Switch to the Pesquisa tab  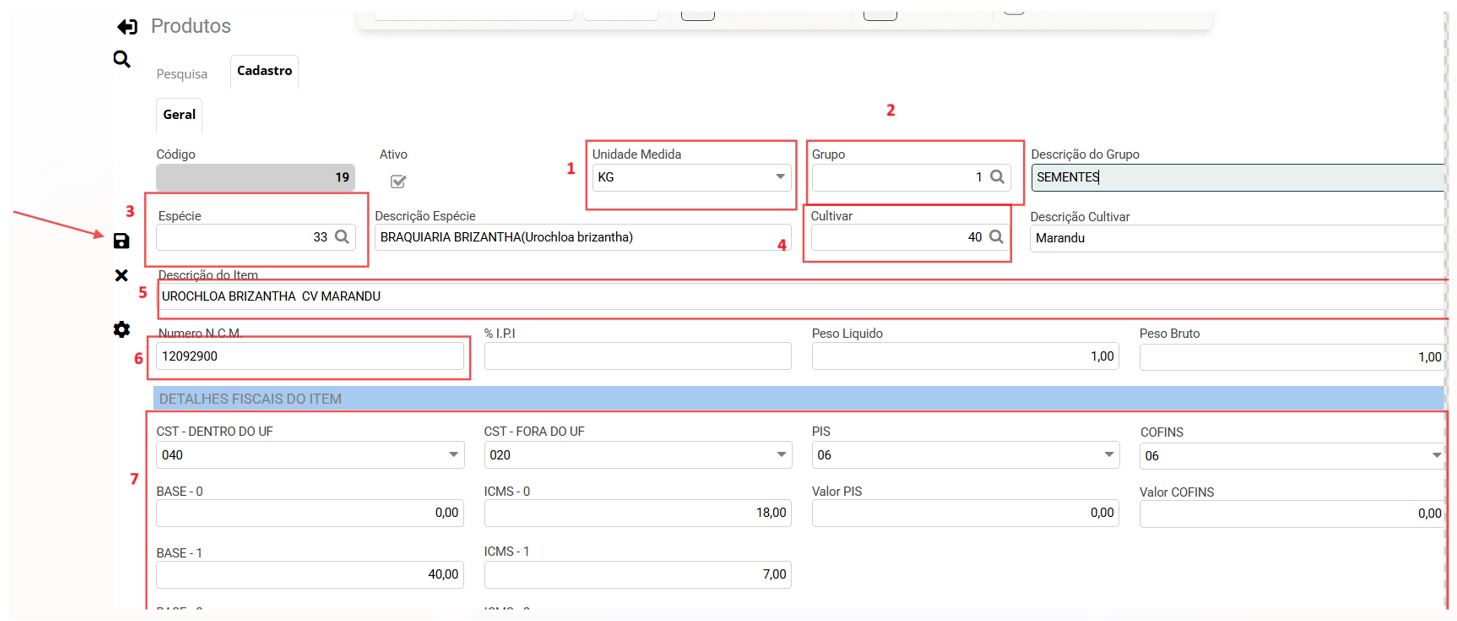click(182, 74)
